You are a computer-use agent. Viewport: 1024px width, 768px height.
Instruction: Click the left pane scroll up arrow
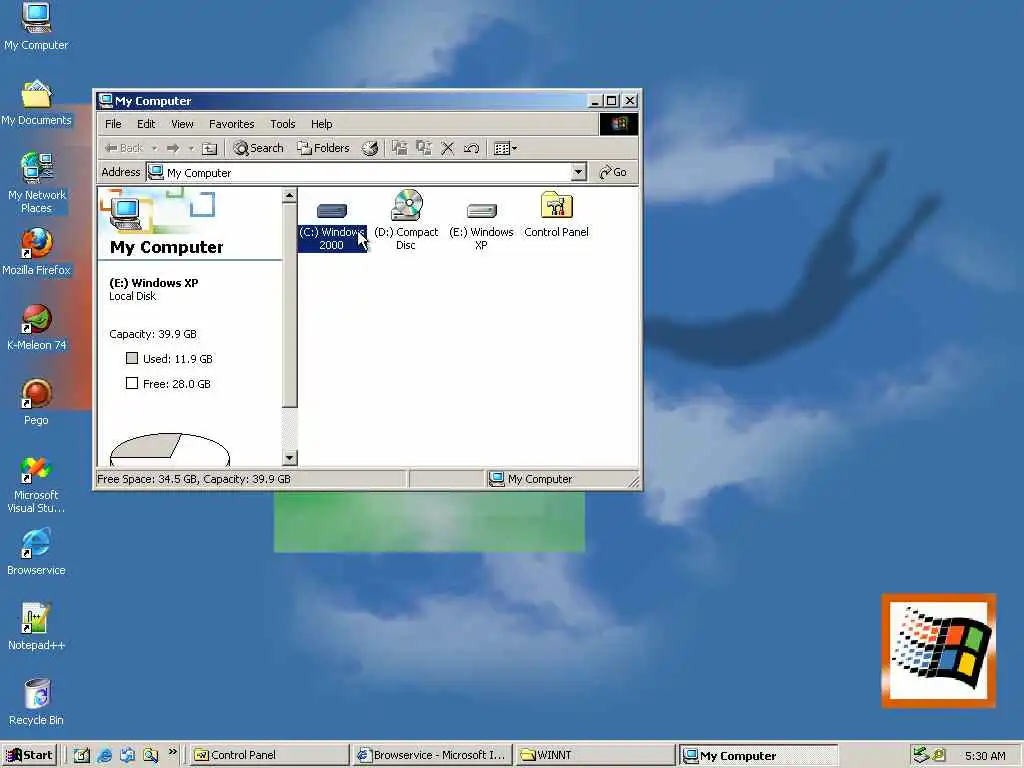tap(289, 196)
